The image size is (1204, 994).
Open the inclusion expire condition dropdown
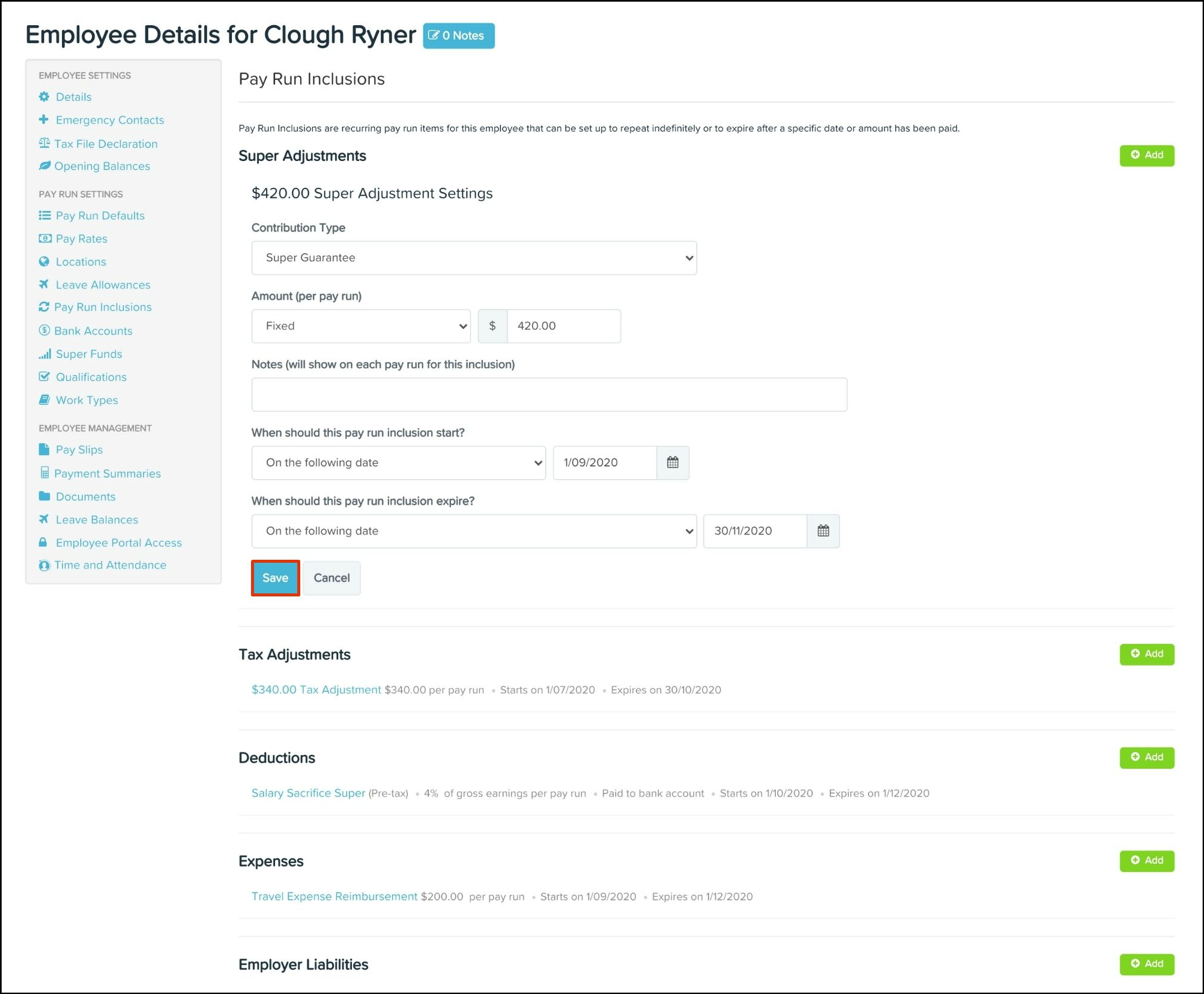pyautogui.click(x=474, y=531)
